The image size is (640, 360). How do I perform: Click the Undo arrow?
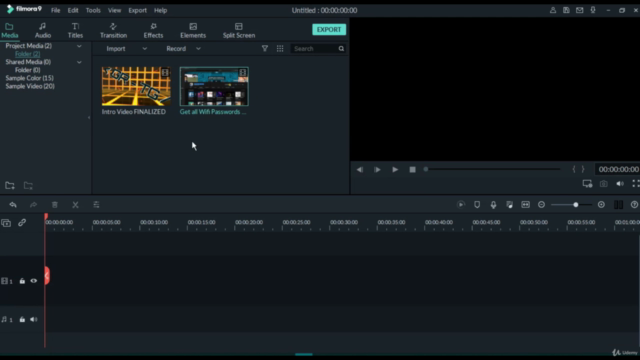click(13, 204)
